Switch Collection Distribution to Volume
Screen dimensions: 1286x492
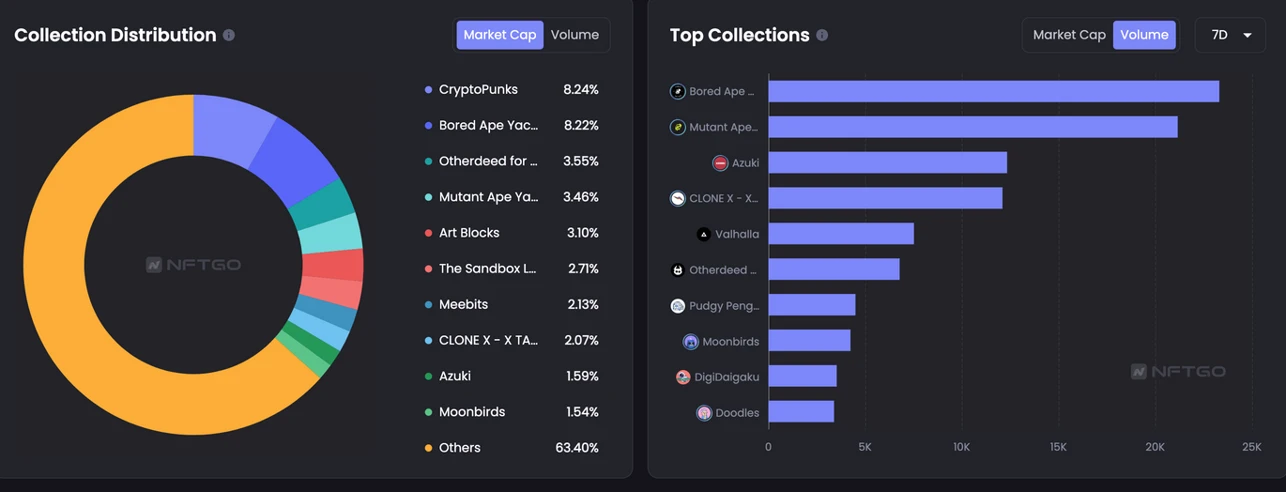point(575,35)
